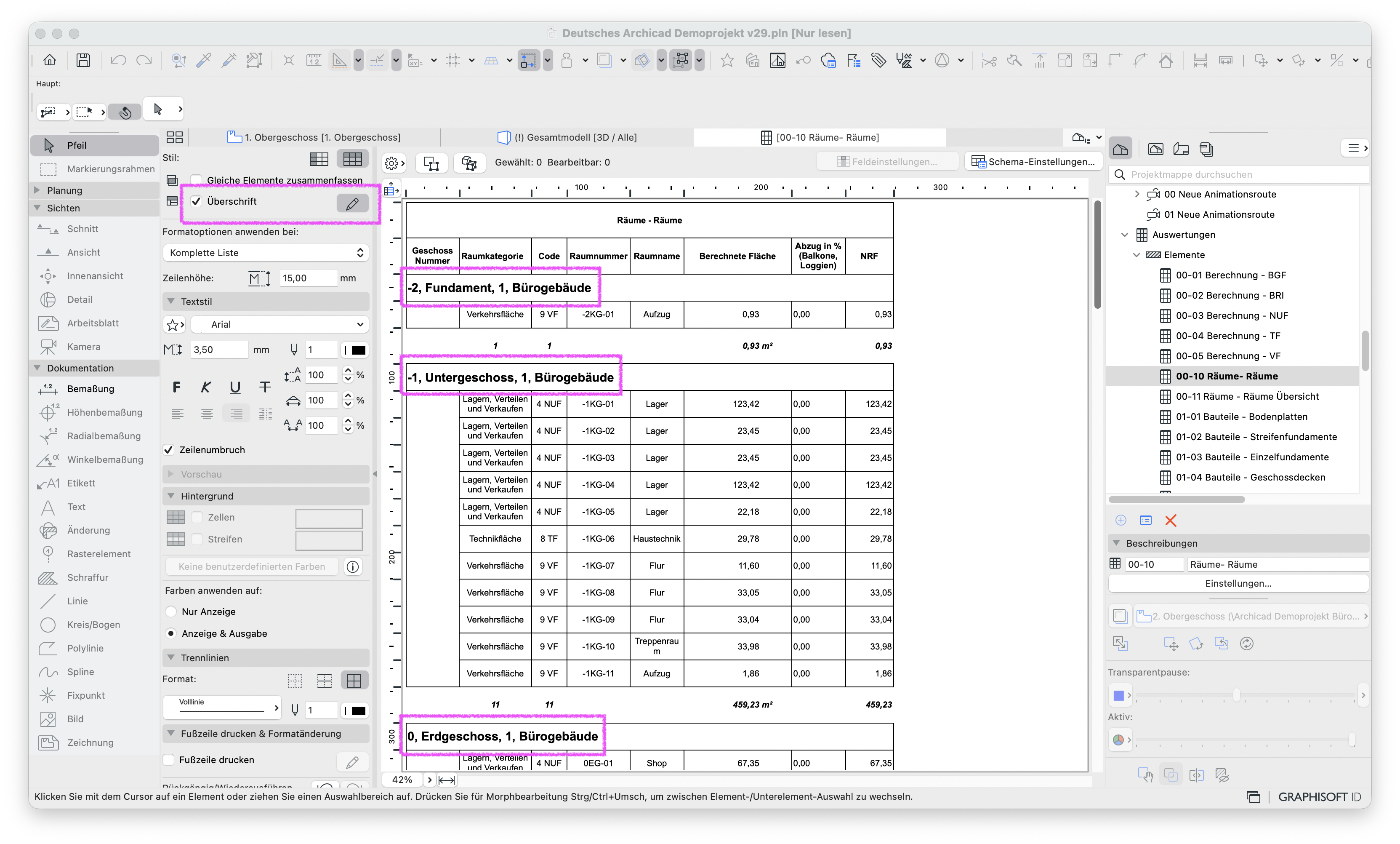Switch to the 1. Obergeschoss tab

tap(314, 138)
